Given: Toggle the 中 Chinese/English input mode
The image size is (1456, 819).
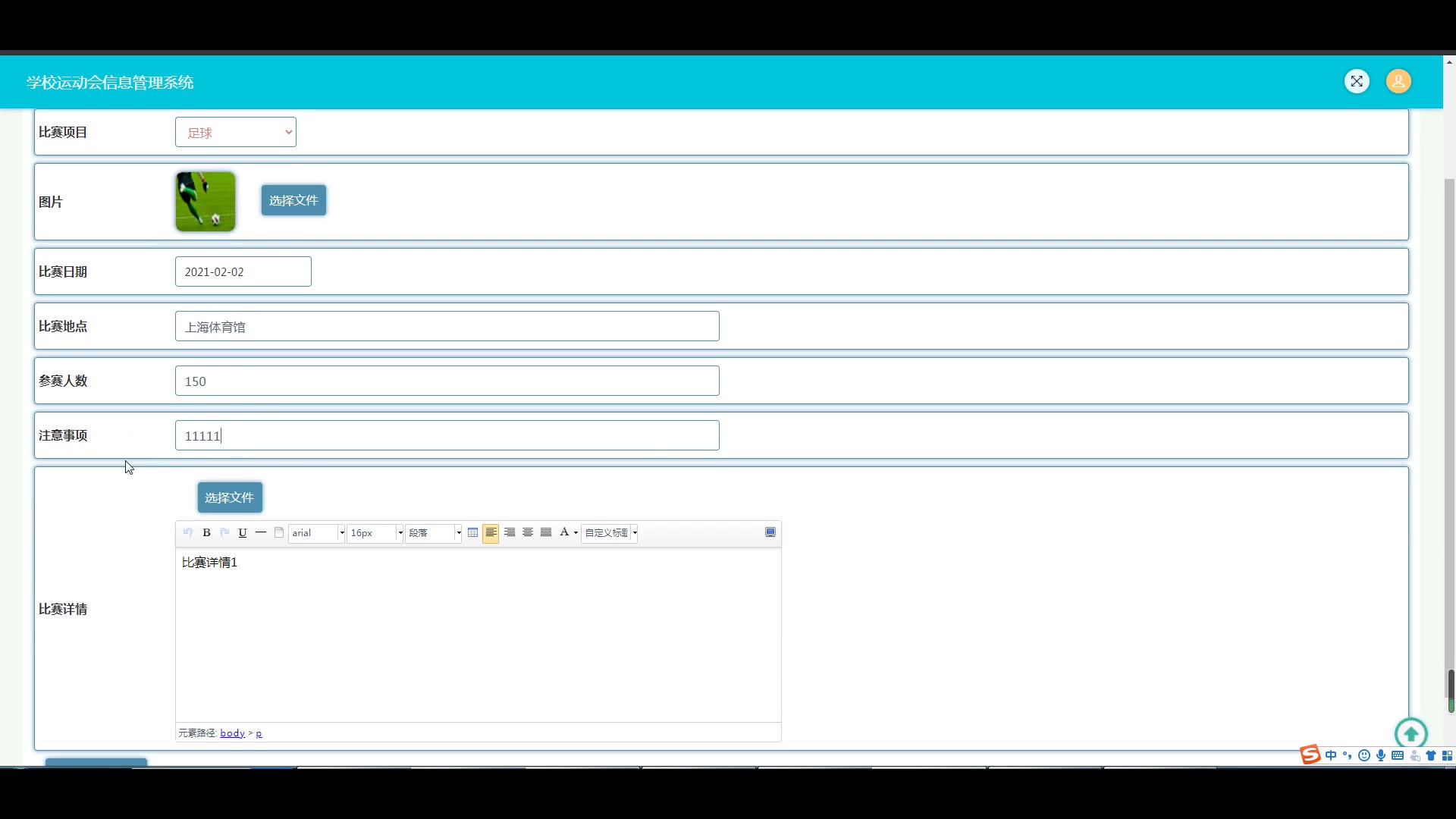Looking at the screenshot, I should (x=1331, y=755).
